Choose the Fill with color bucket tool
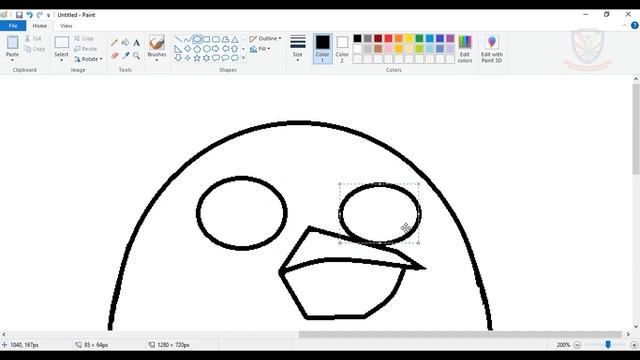 click(x=125, y=42)
